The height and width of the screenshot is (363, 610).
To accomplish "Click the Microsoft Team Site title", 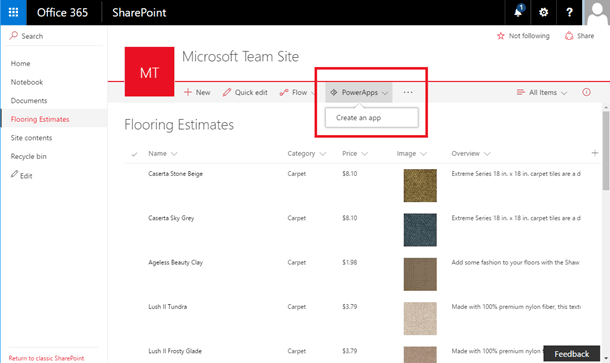I will tap(240, 57).
